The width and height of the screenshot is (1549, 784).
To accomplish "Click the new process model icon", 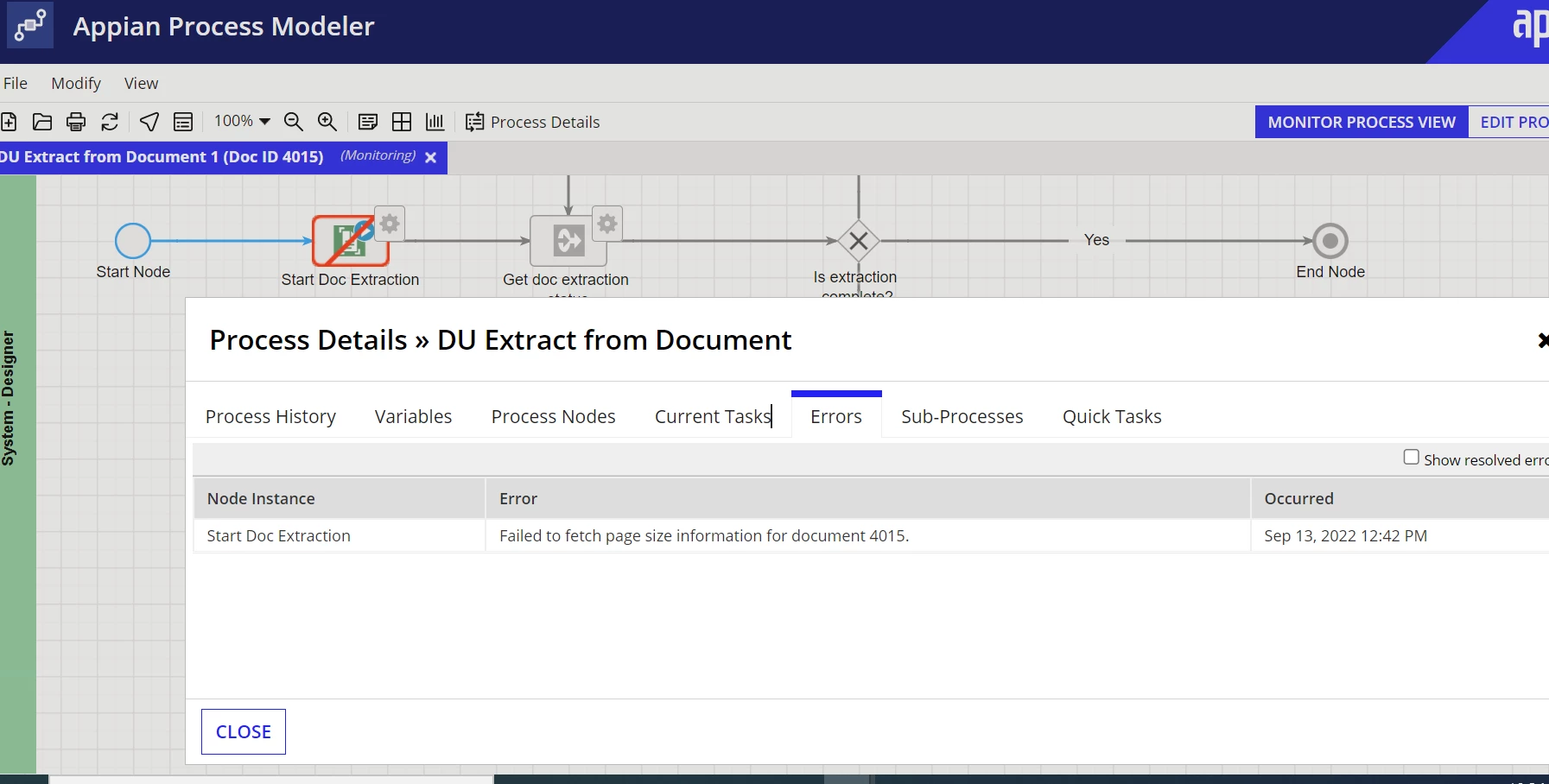I will pyautogui.click(x=9, y=122).
